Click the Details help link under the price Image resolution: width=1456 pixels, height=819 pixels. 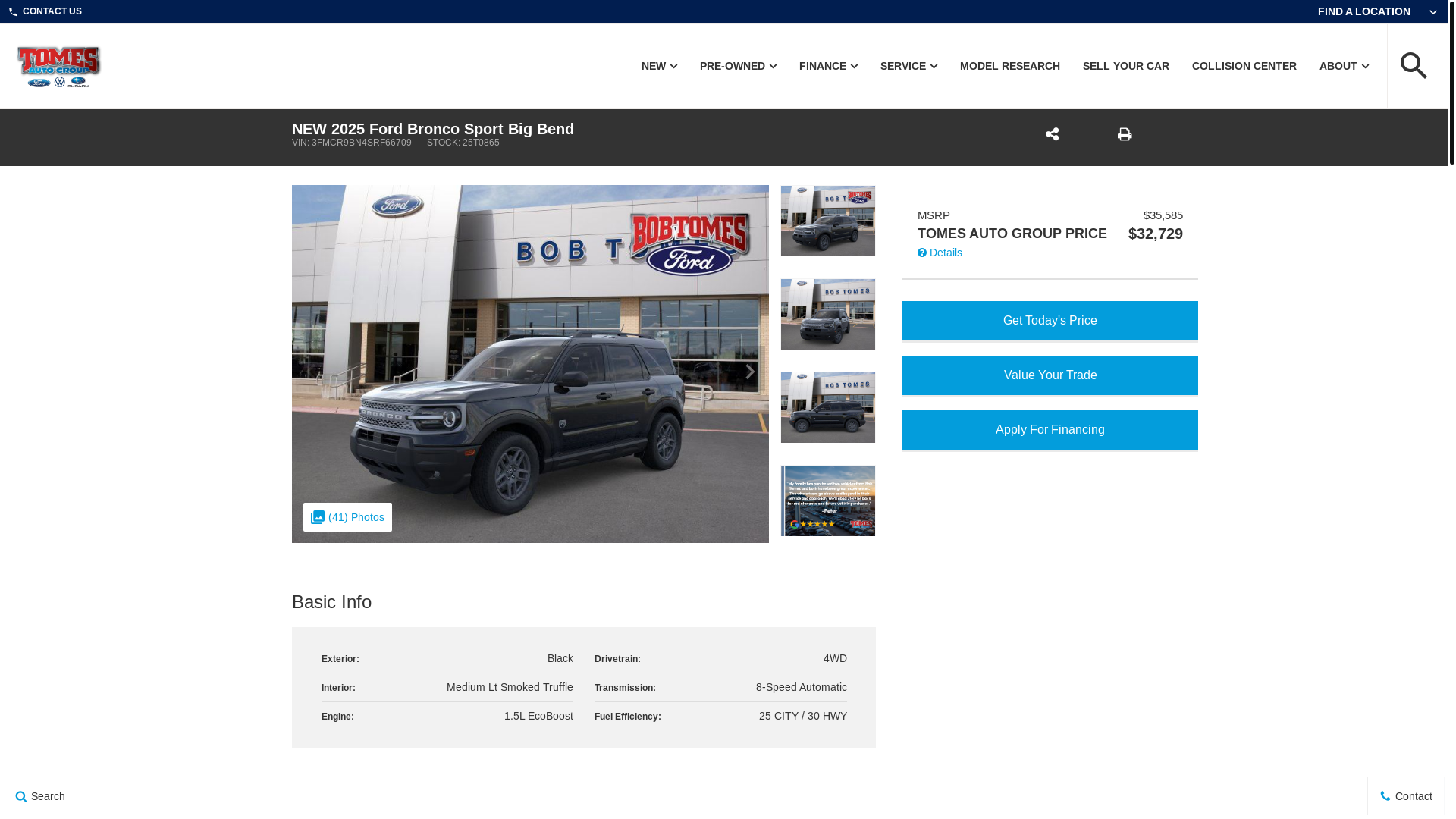pos(940,253)
